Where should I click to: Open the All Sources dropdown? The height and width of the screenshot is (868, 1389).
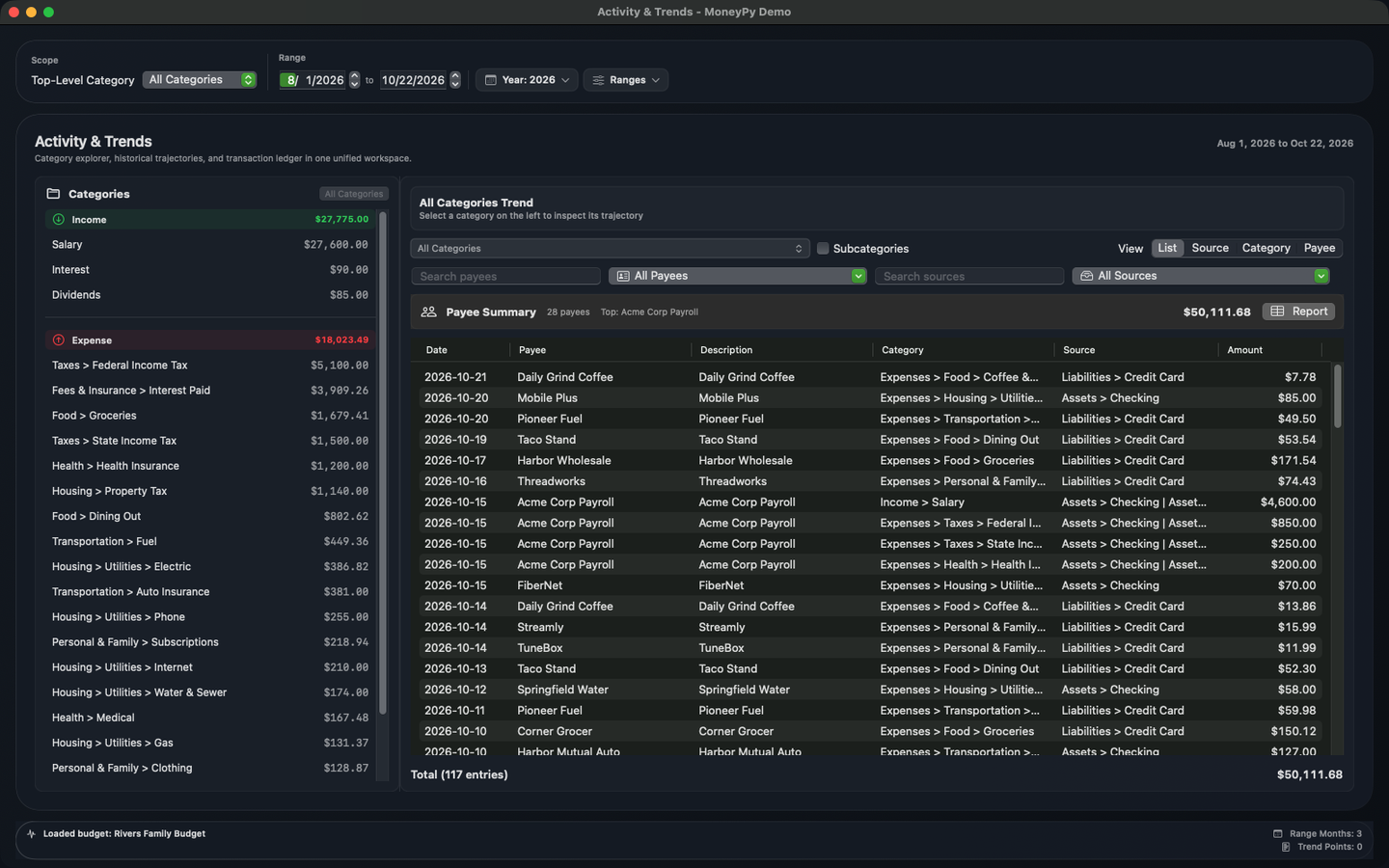pyautogui.click(x=1201, y=276)
